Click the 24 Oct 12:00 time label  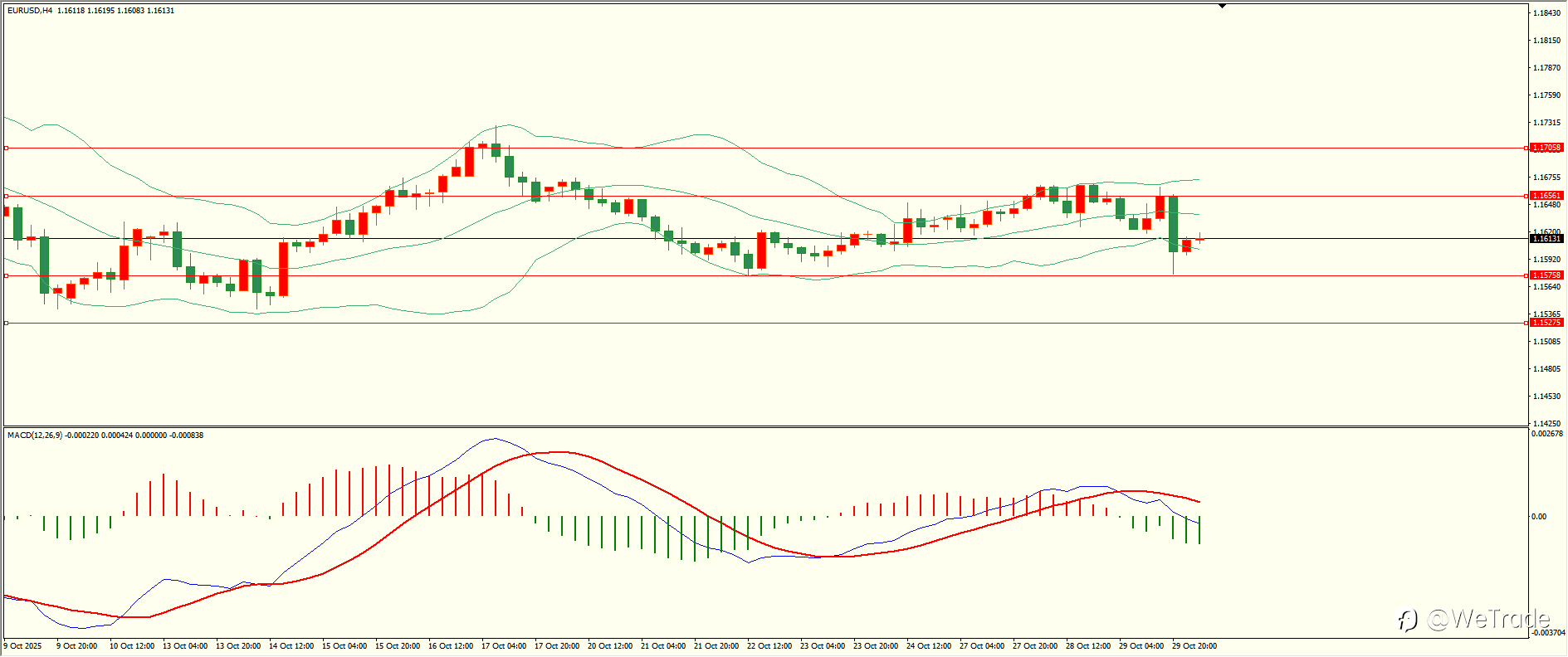[x=929, y=646]
